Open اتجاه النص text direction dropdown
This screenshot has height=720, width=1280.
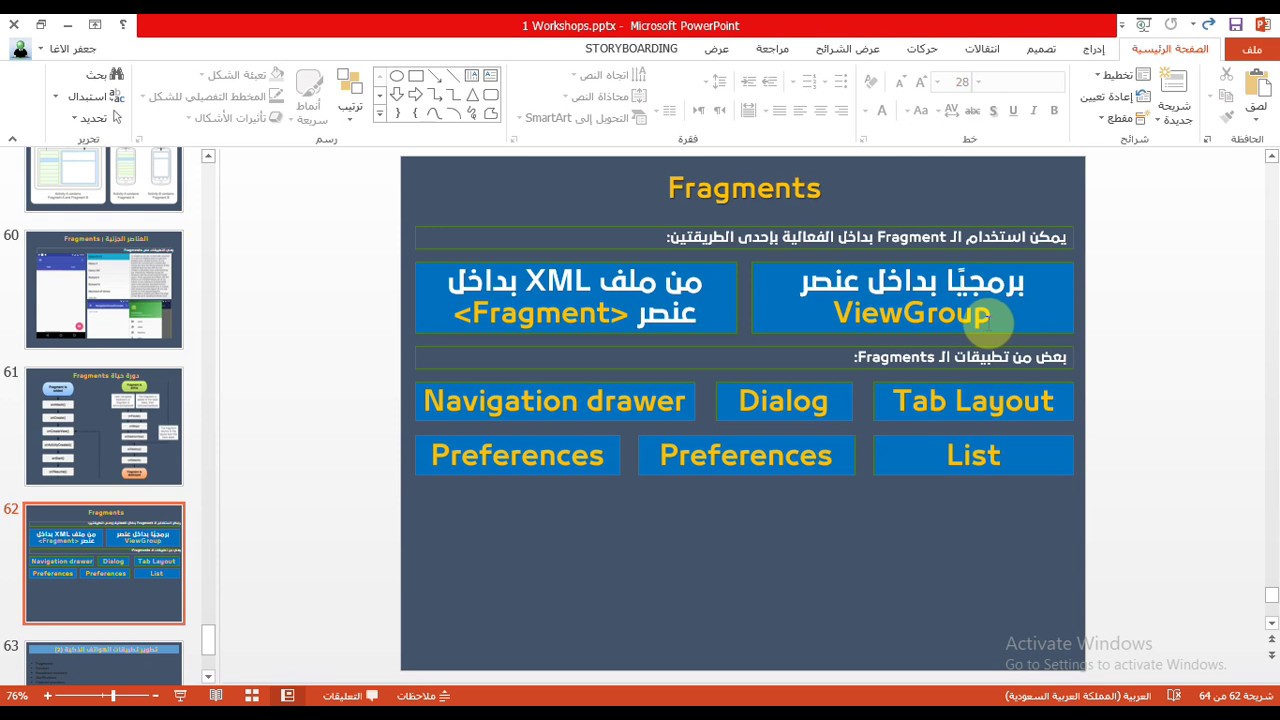pyautogui.click(x=609, y=75)
